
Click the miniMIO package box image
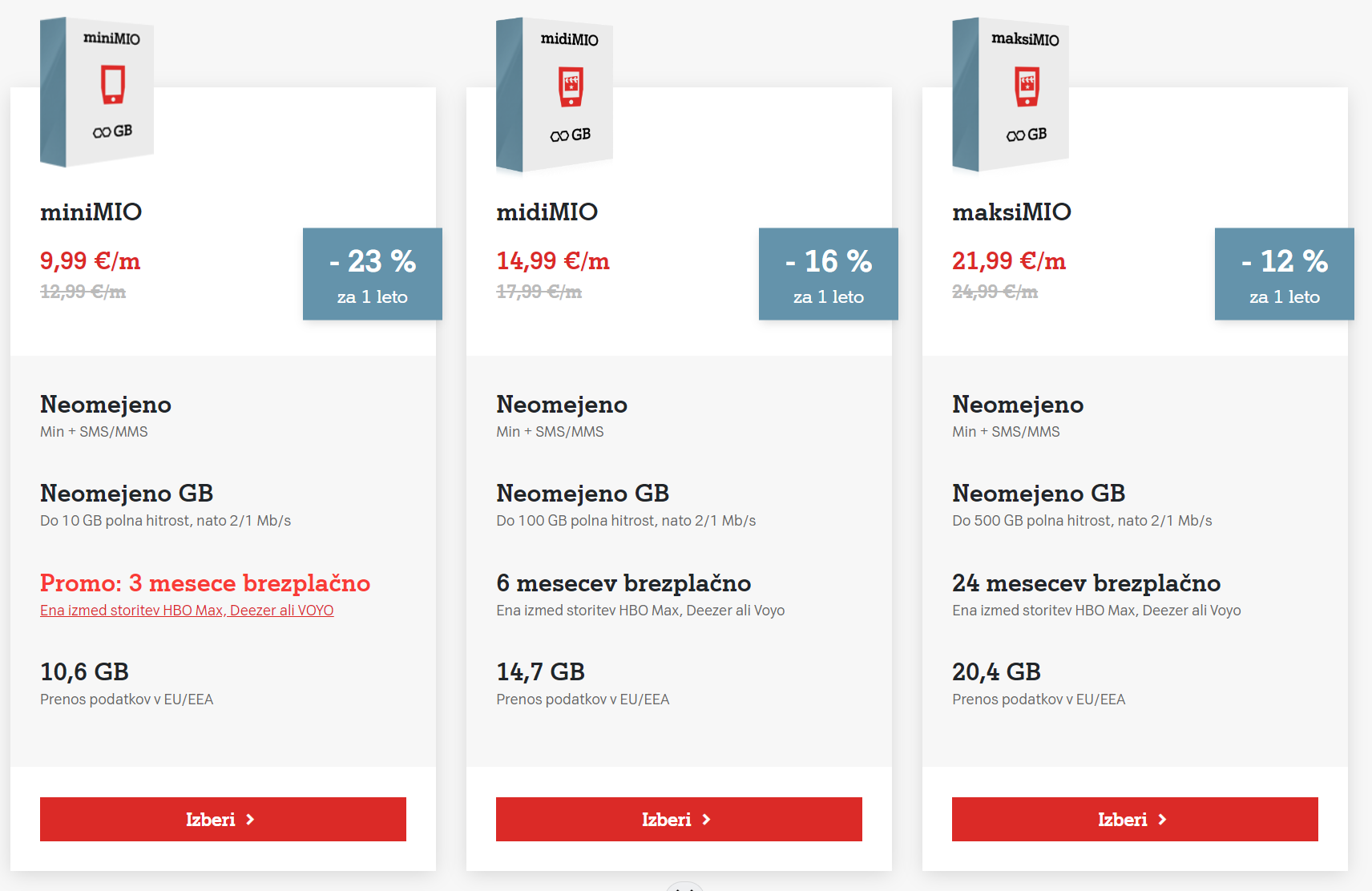97,91
